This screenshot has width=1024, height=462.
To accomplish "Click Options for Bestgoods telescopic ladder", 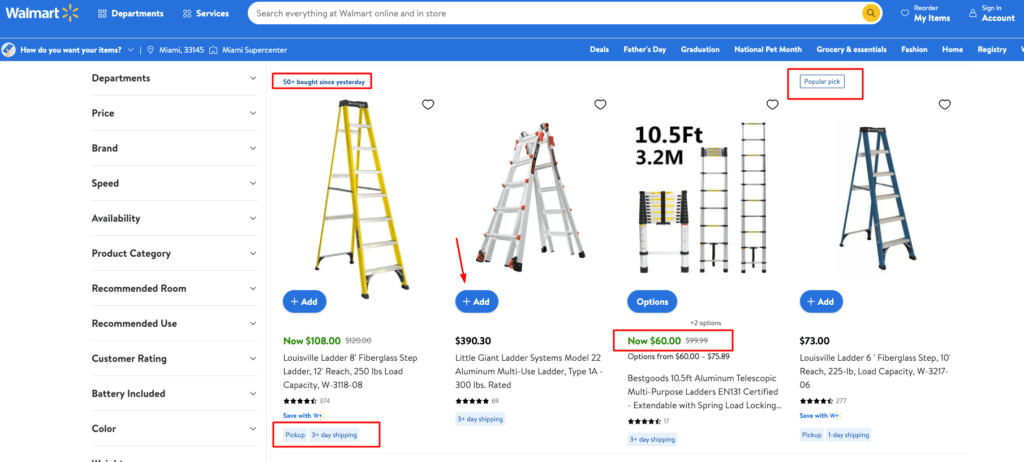I will pos(652,301).
